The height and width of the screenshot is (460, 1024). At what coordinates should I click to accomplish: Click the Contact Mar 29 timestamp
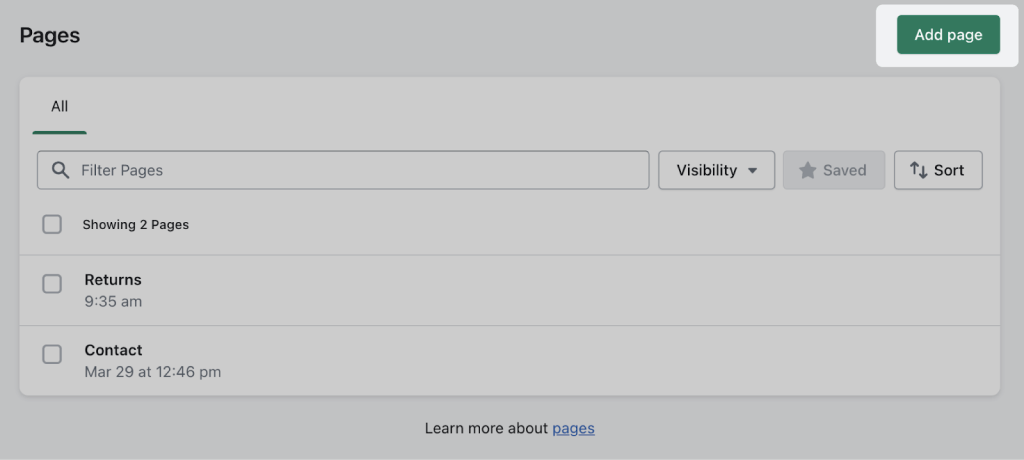point(153,372)
